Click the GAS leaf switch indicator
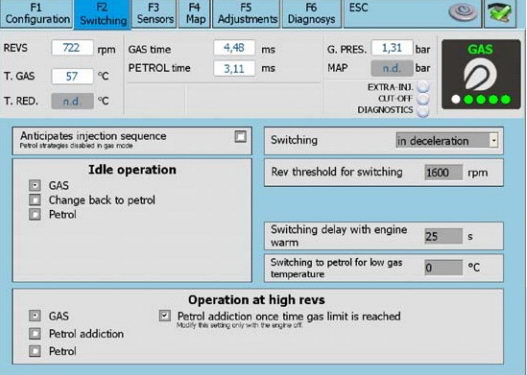 [481, 74]
